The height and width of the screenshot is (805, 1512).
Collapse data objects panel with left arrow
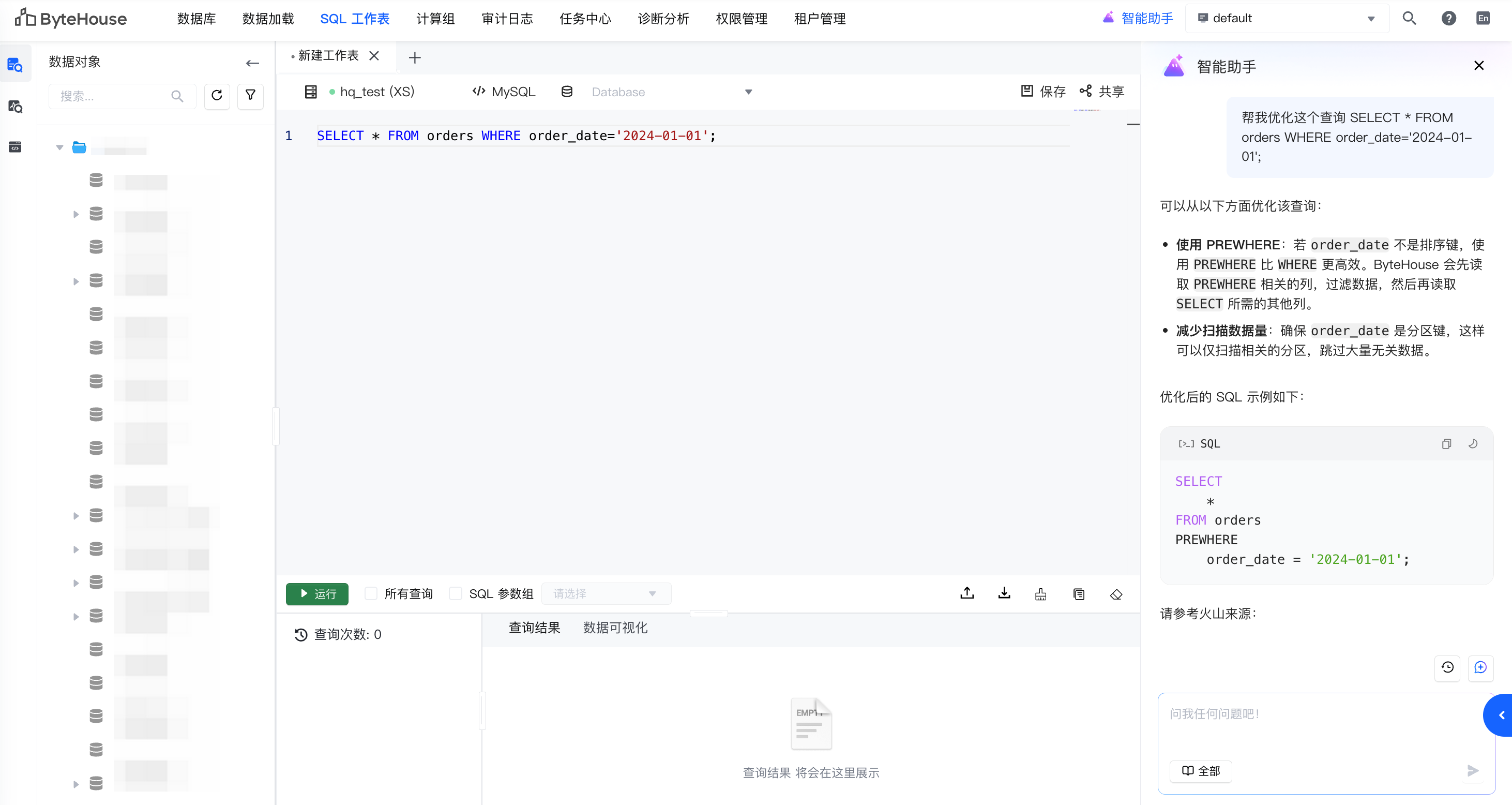(252, 63)
